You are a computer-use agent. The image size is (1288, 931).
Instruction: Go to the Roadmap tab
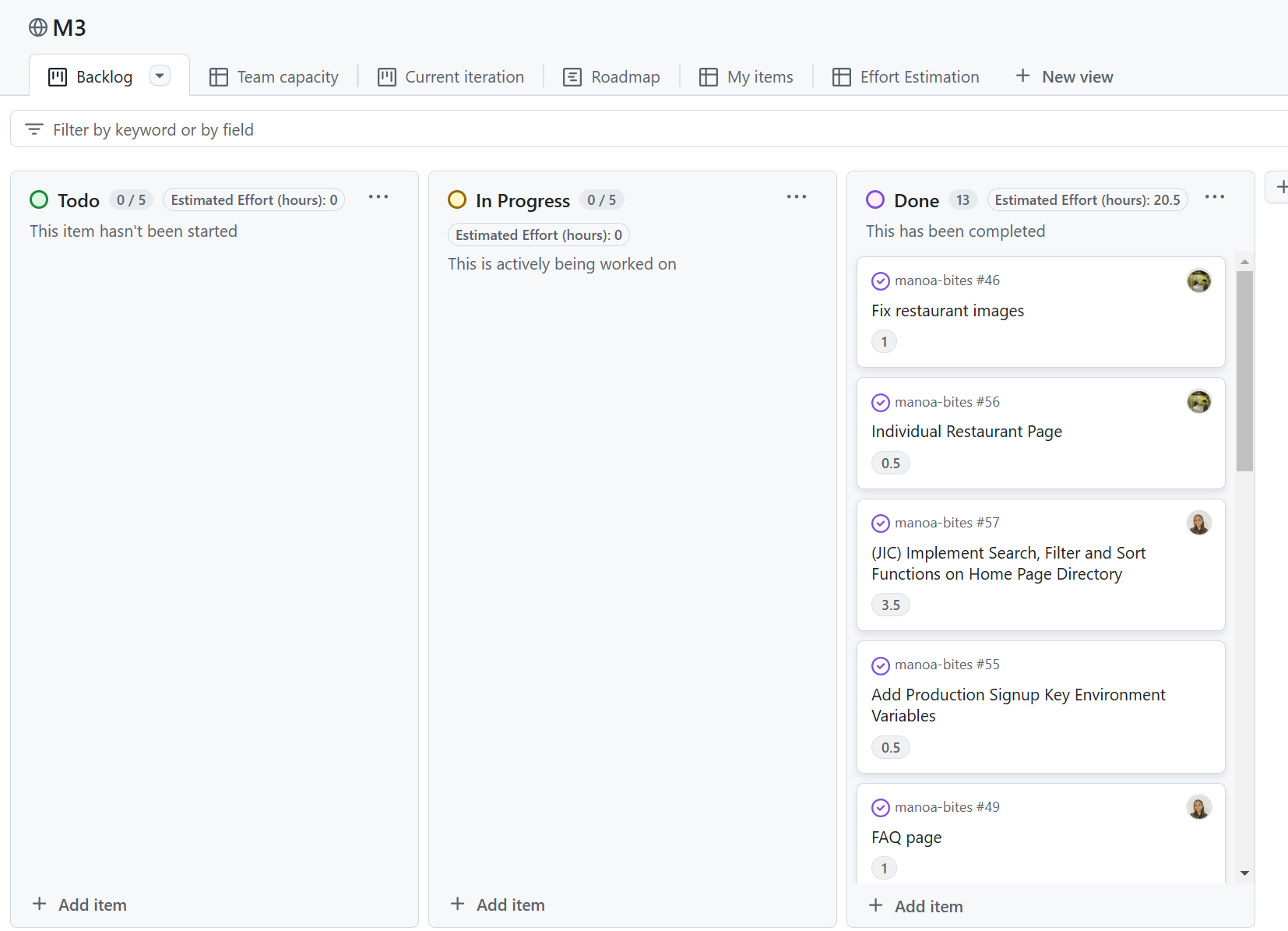tap(611, 77)
